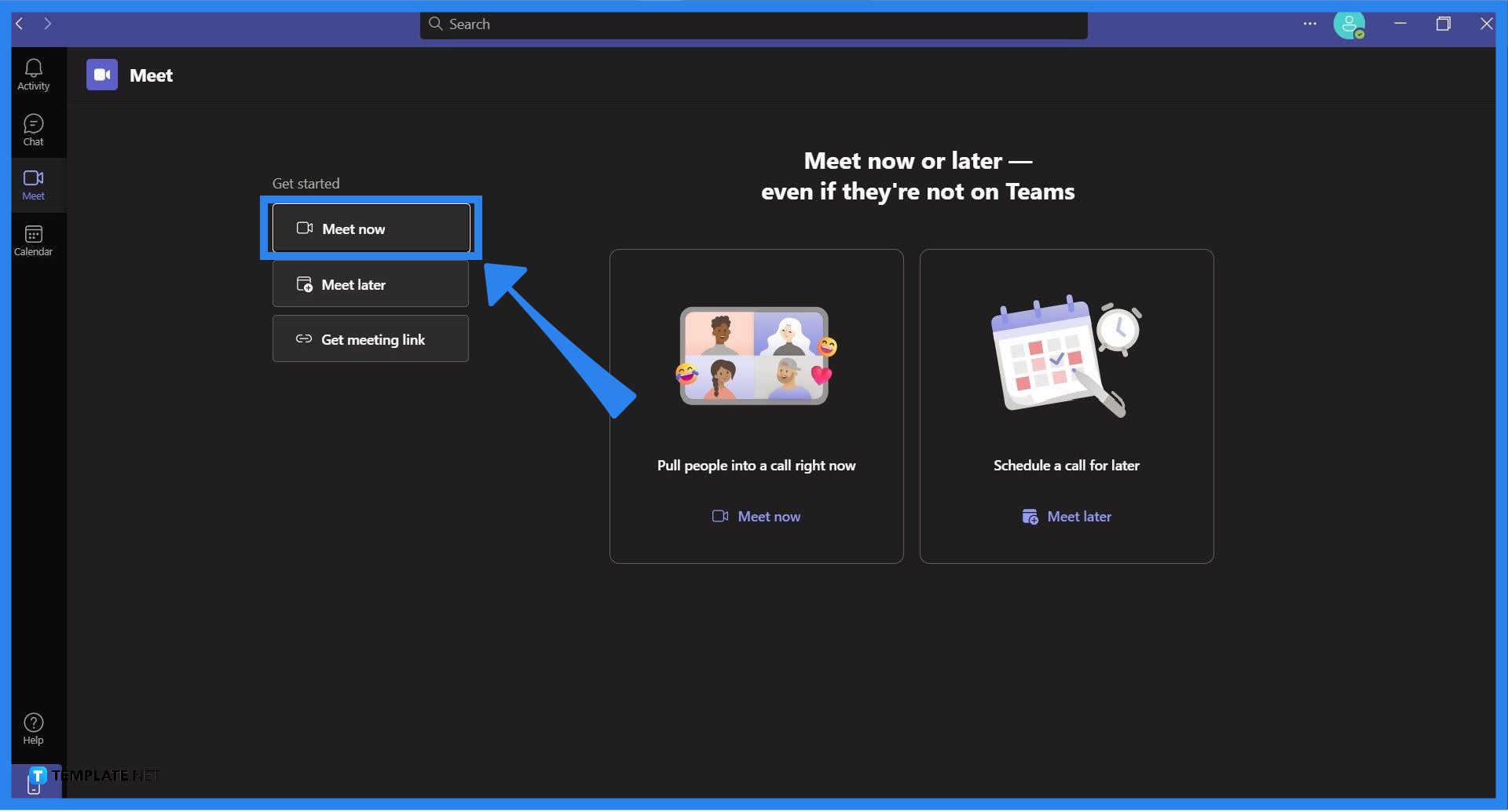Image resolution: width=1508 pixels, height=812 pixels.
Task: Click the Meet now link under the call illustration
Action: pyautogui.click(x=755, y=516)
